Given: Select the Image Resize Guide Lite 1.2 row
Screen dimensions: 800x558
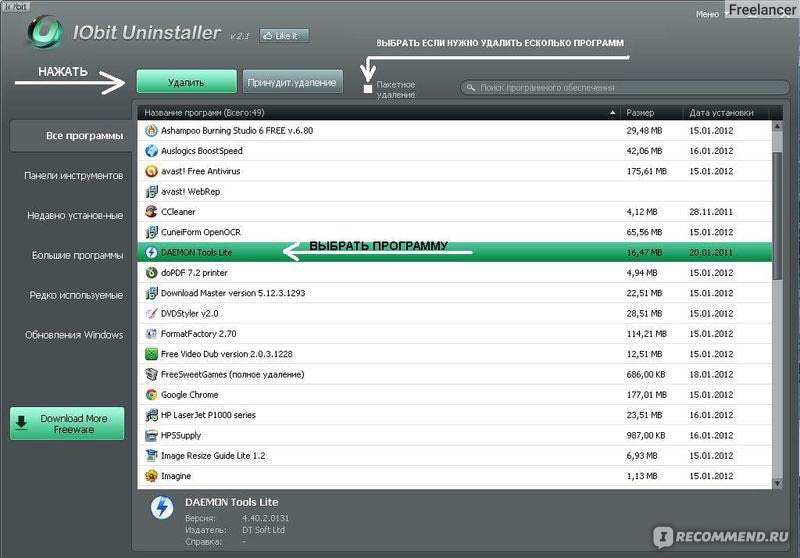Looking at the screenshot, I should coord(454,455).
